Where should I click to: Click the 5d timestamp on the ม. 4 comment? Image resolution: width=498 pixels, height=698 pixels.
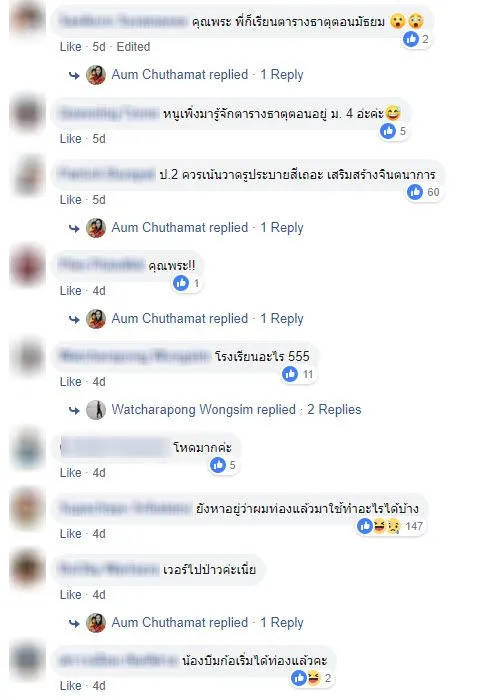pyautogui.click(x=99, y=139)
